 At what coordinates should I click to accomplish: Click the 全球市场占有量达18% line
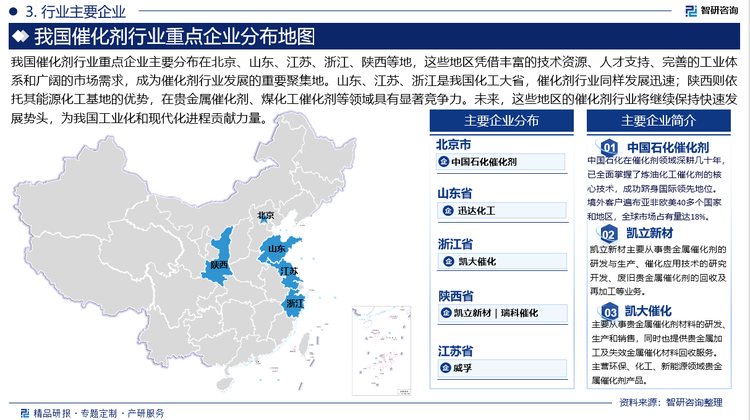pos(665,216)
